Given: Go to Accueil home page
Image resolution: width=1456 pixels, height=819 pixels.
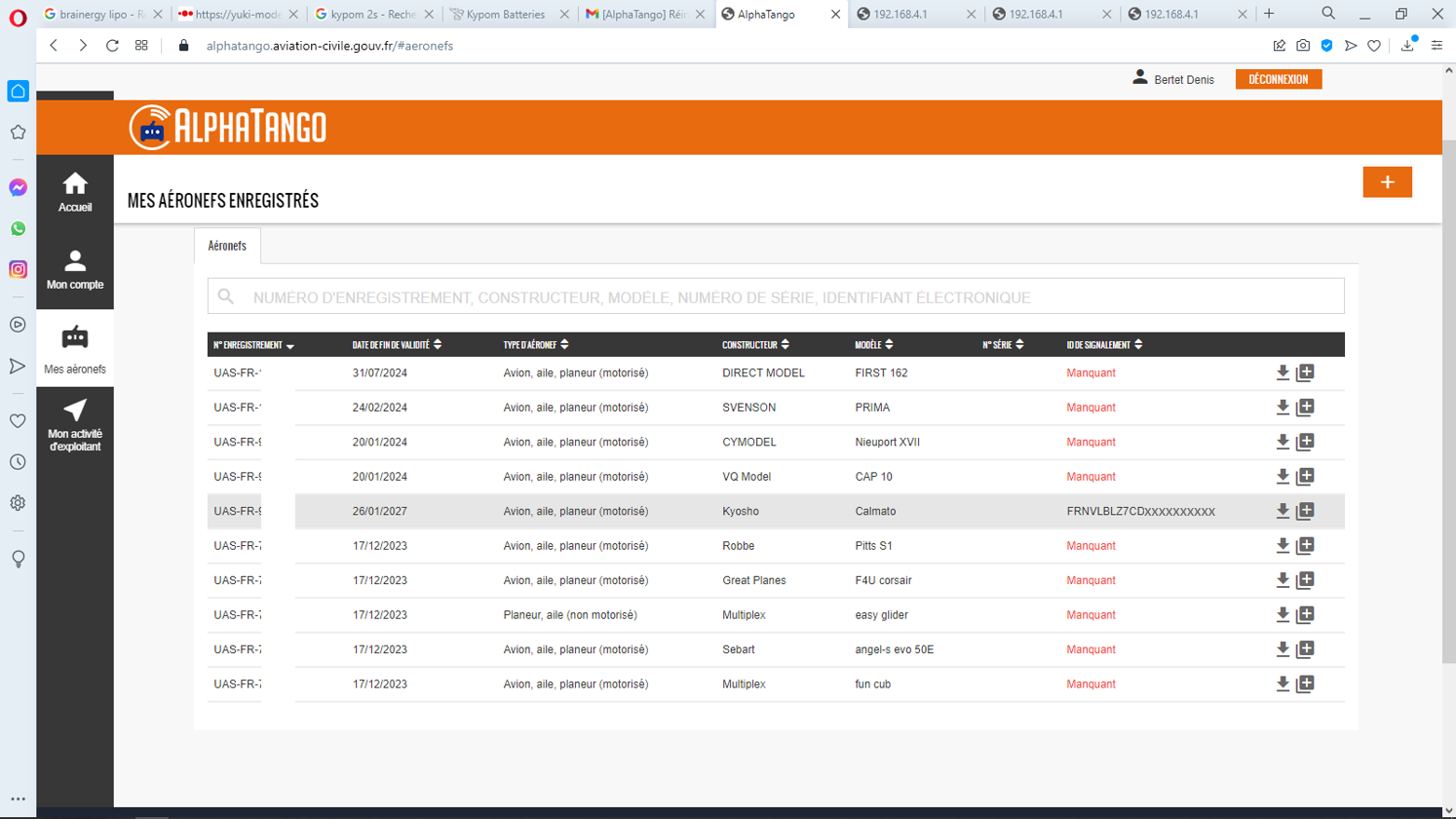Looking at the screenshot, I should point(75,192).
